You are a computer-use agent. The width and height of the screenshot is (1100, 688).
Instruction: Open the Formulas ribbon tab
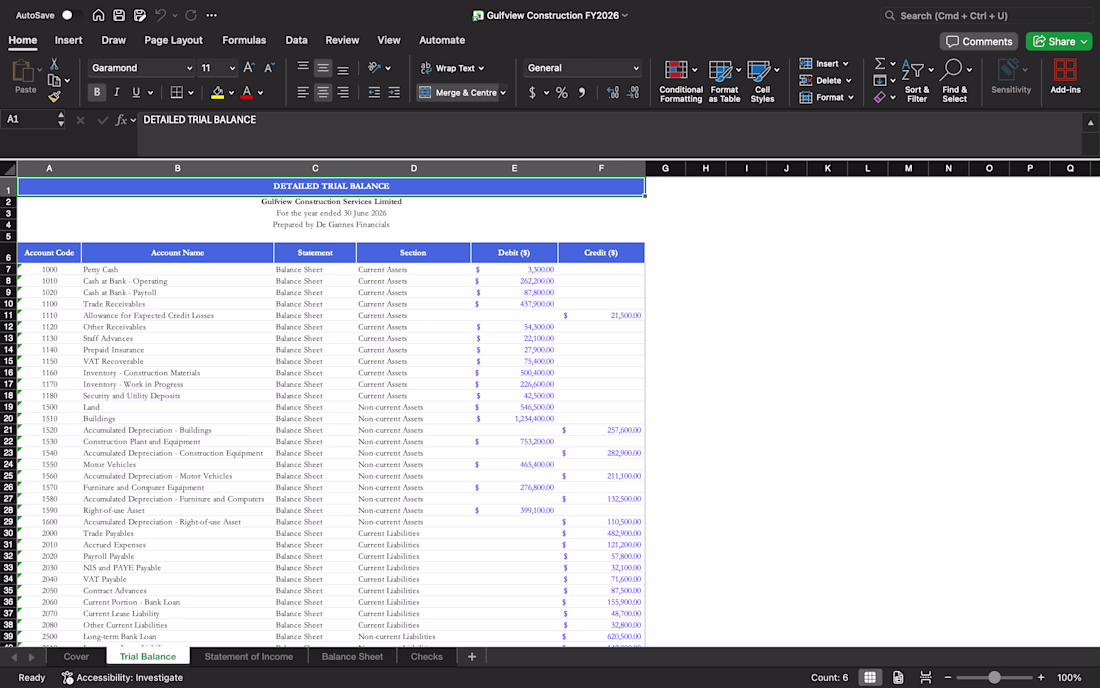click(244, 40)
